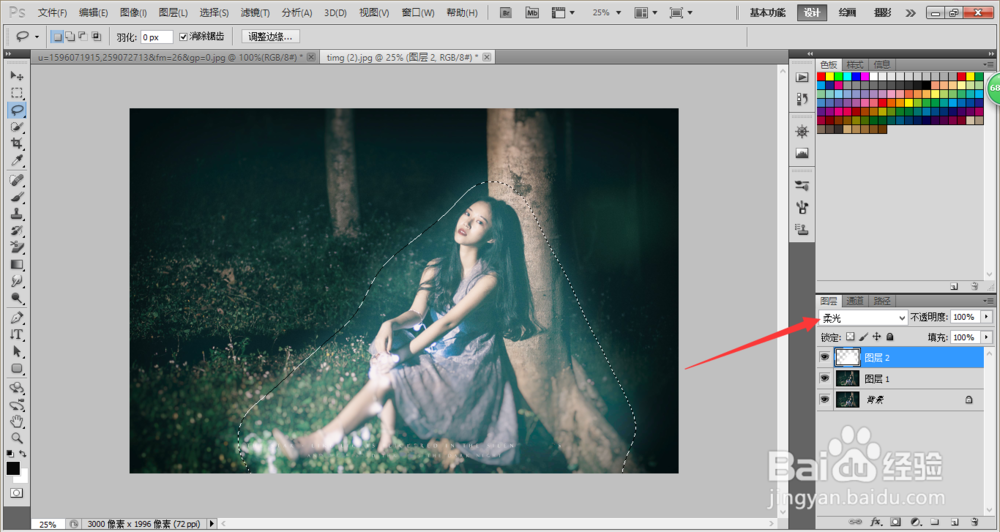Select the Eyedropper tool
The height and width of the screenshot is (532, 1000).
[17, 160]
